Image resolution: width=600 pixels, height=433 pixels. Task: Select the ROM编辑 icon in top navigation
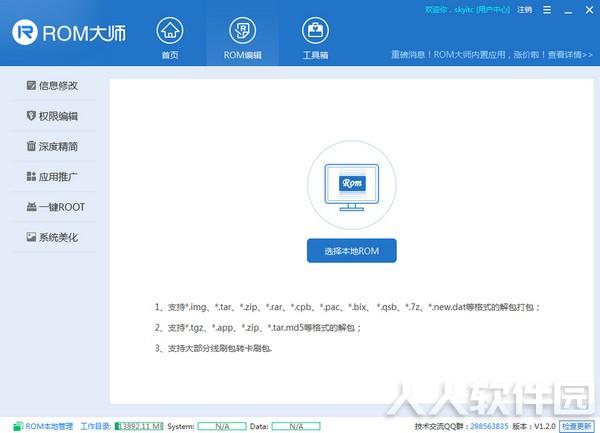pyautogui.click(x=243, y=30)
